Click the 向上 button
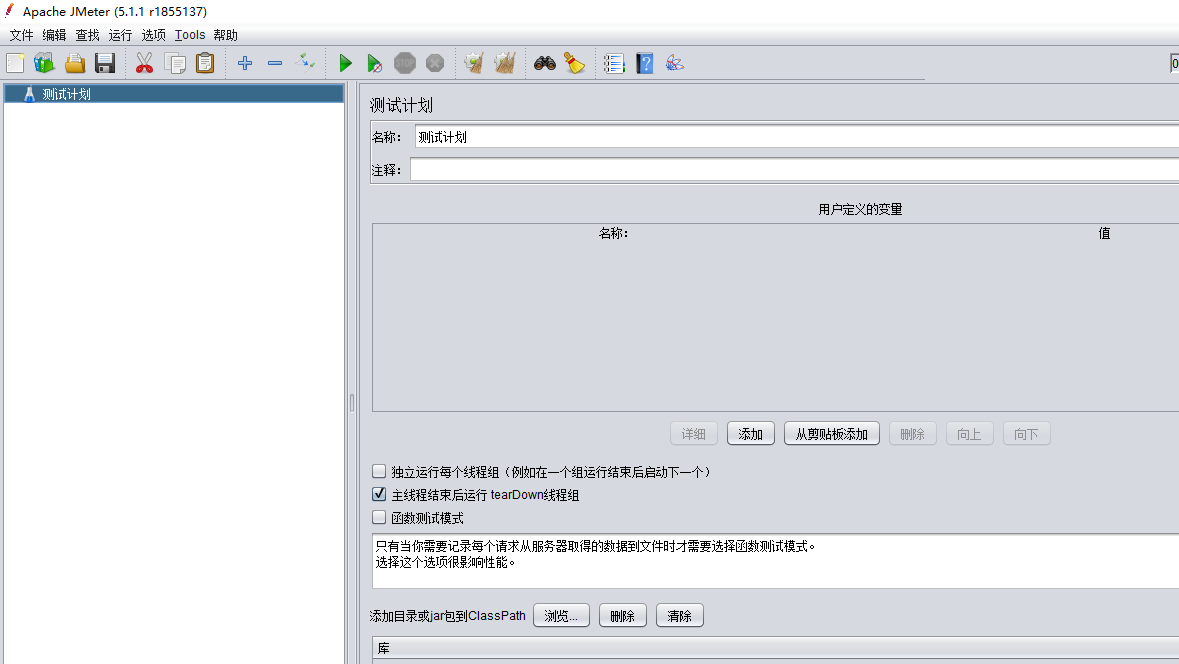The image size is (1179, 664). [969, 434]
